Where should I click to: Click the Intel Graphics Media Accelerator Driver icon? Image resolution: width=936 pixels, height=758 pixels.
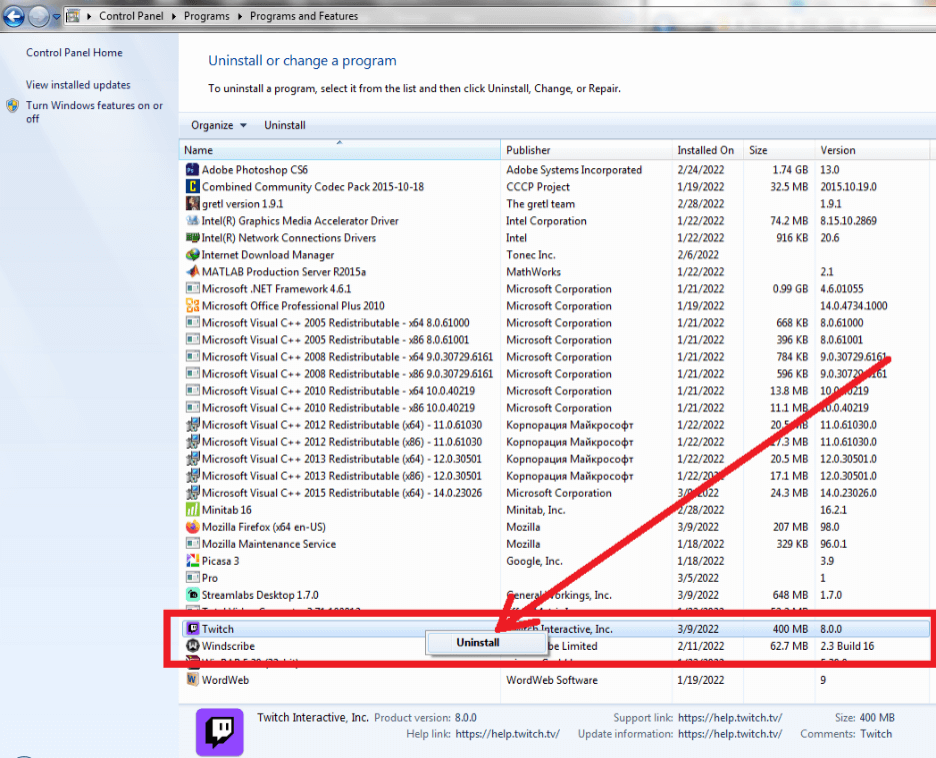pyautogui.click(x=192, y=221)
